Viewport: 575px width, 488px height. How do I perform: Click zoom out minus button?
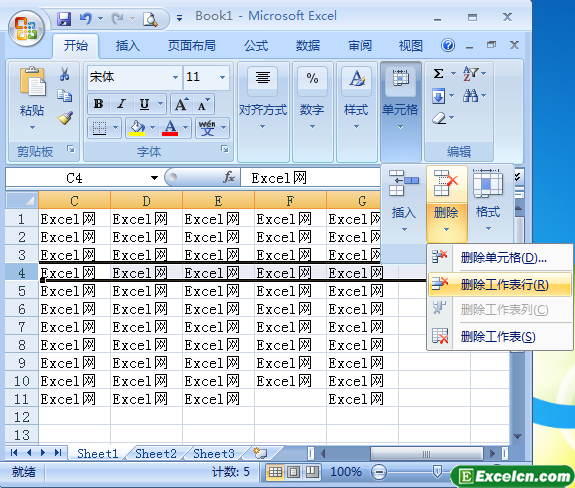[x=378, y=472]
